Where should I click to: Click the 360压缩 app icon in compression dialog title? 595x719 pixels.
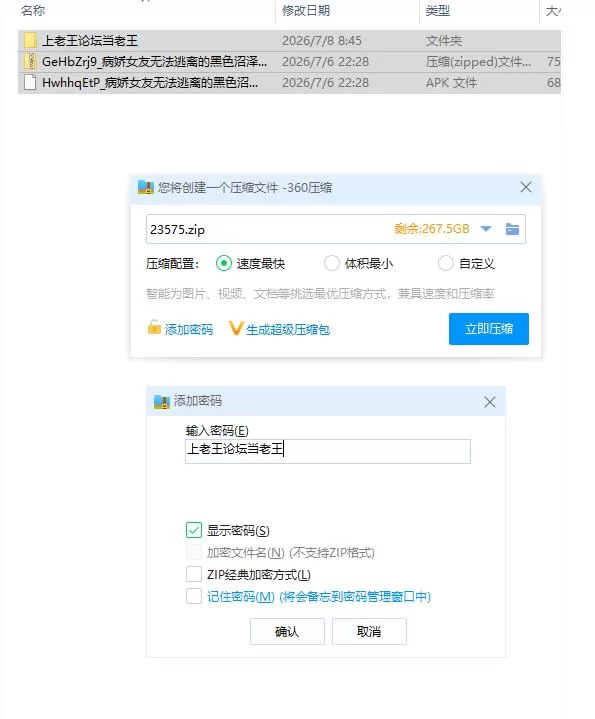pyautogui.click(x=146, y=187)
